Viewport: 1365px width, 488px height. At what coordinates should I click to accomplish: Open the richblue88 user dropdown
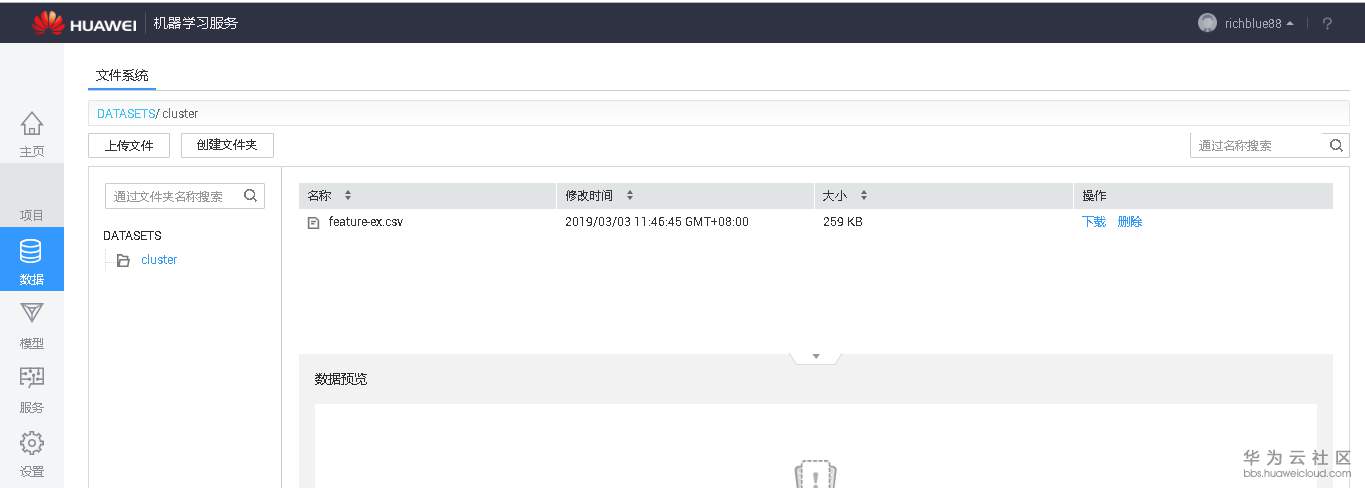pos(1246,23)
